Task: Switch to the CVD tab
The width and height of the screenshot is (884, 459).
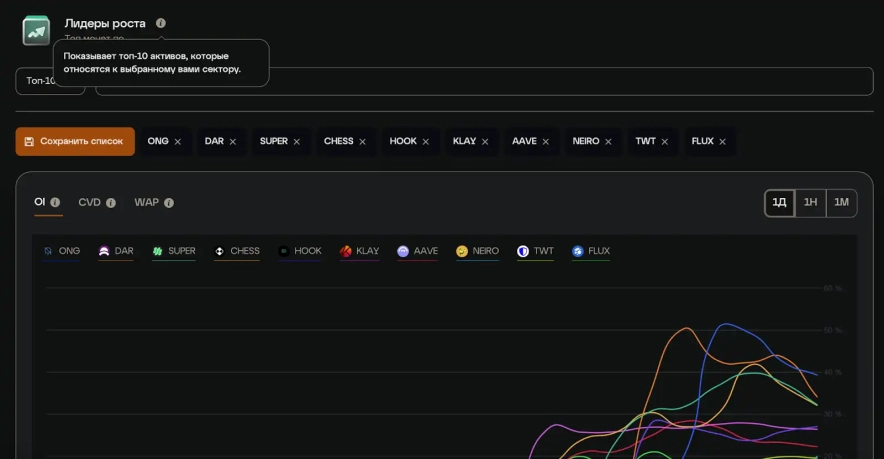Action: click(x=89, y=203)
